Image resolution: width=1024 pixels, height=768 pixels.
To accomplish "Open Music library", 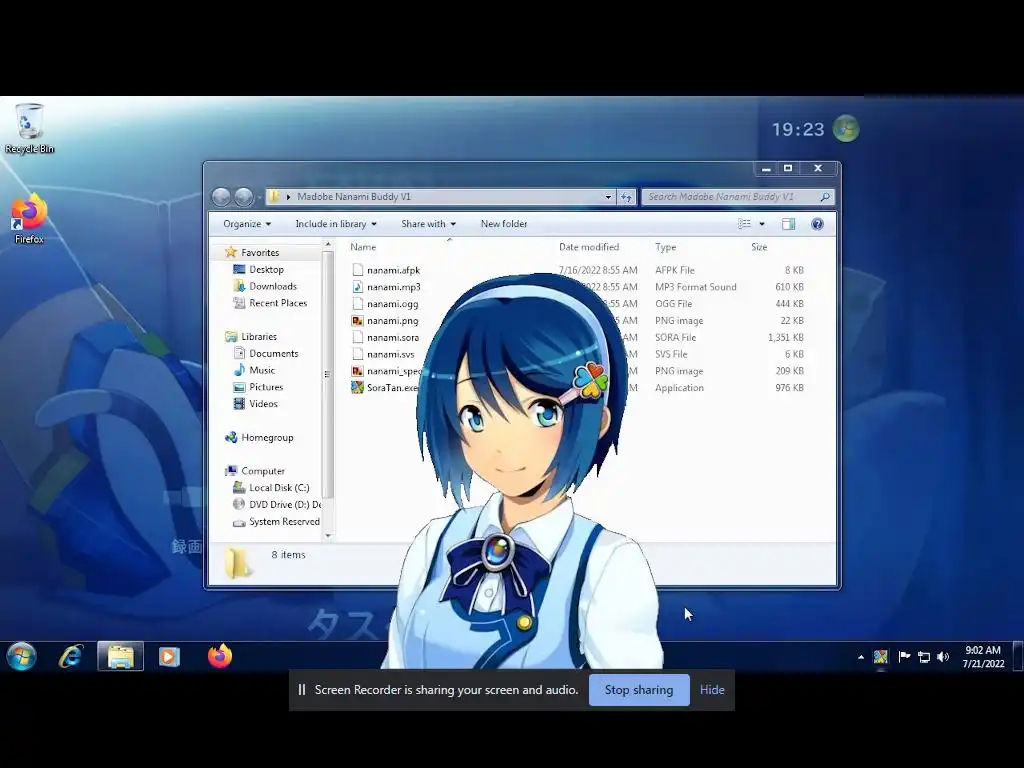I will point(262,370).
